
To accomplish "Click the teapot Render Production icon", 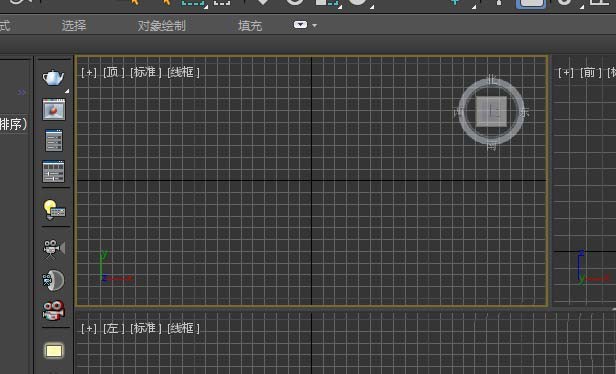I will point(53,77).
